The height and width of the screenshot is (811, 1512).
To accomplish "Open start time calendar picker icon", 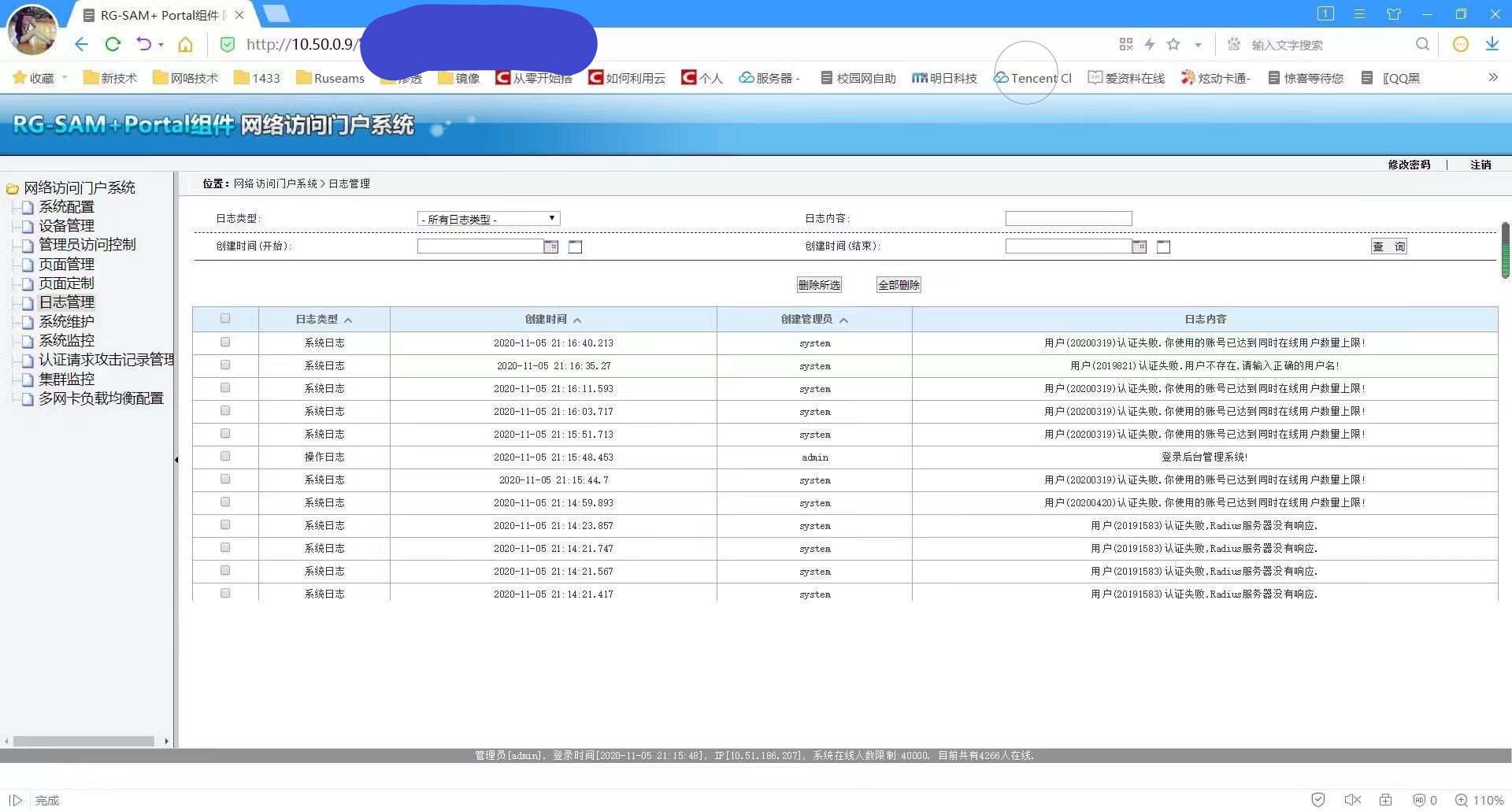I will 550,246.
